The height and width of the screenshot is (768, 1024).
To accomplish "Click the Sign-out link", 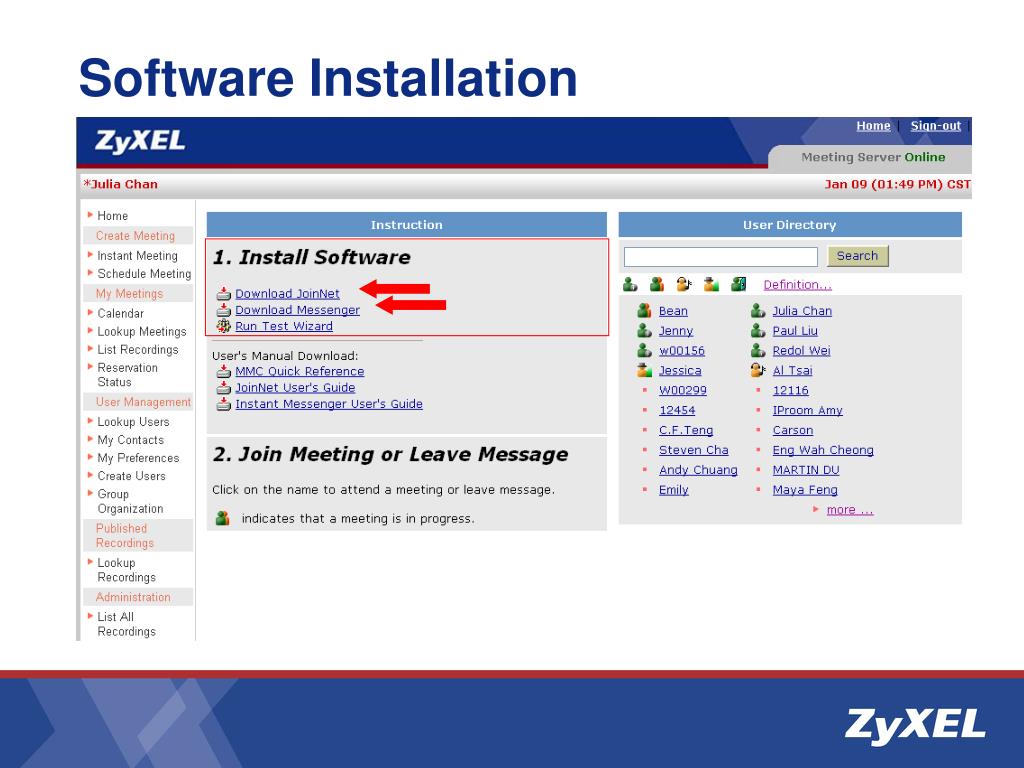I will coord(935,126).
